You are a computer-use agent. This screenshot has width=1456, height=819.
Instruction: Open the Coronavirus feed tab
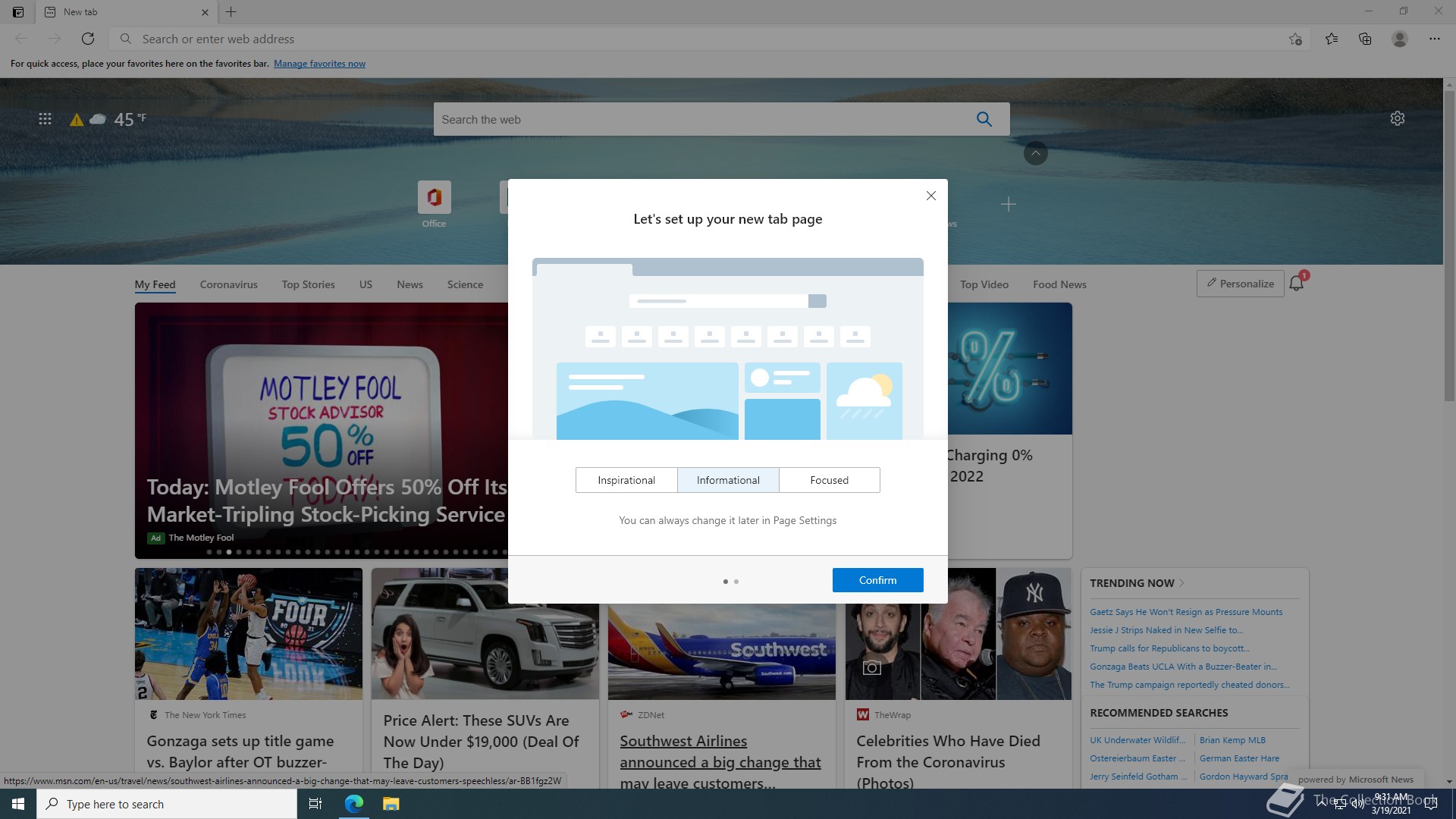(x=229, y=284)
